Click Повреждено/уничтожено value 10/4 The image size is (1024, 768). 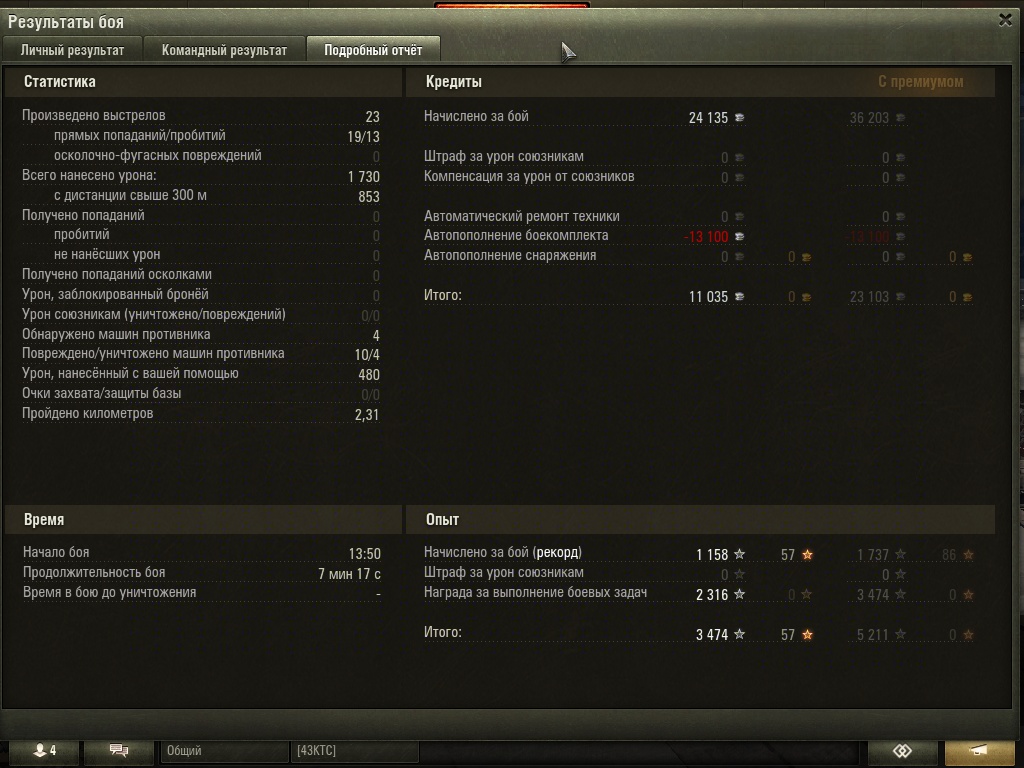pos(367,355)
